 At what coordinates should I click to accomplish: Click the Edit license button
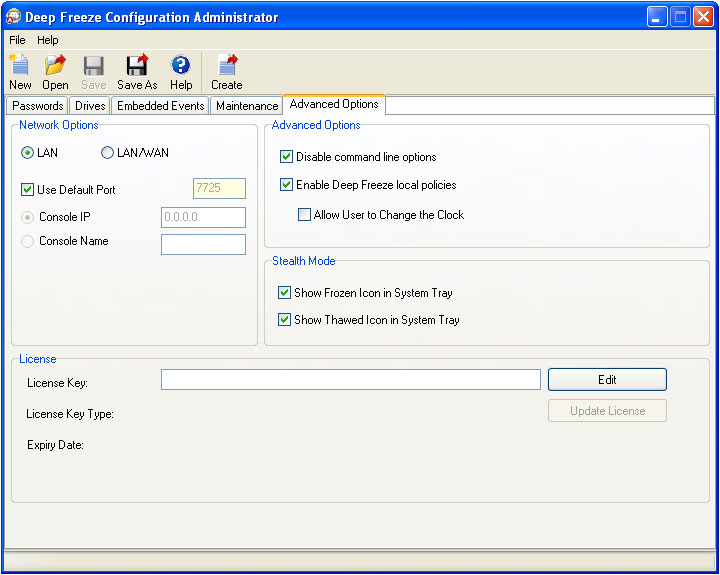(x=607, y=379)
